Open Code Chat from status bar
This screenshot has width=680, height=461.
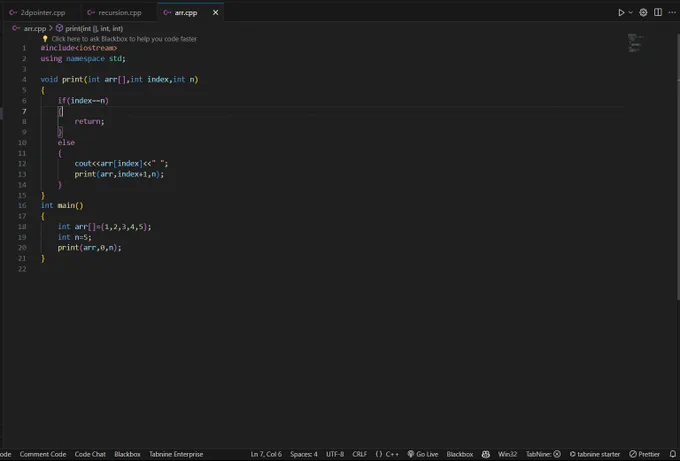pyautogui.click(x=90, y=454)
